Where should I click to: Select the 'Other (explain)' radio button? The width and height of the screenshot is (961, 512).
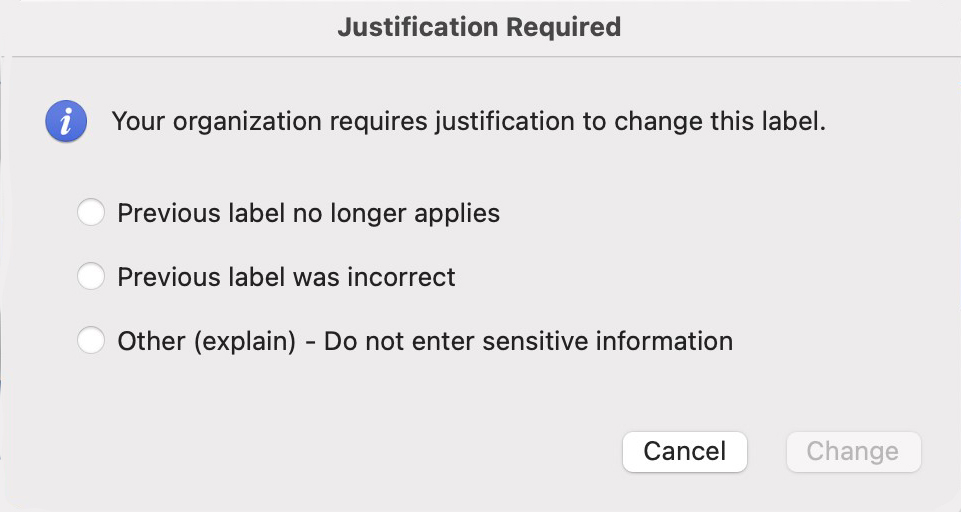pos(91,341)
